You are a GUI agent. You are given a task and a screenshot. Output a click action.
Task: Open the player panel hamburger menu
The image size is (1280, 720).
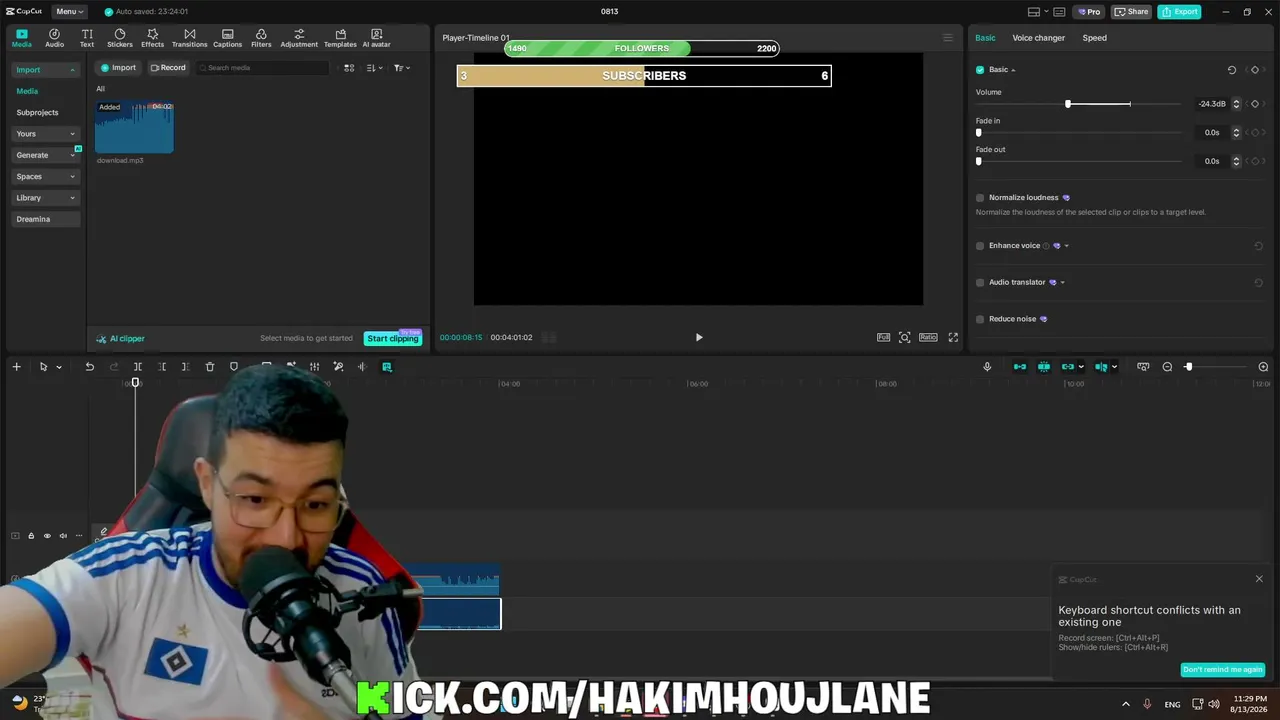[x=948, y=38]
